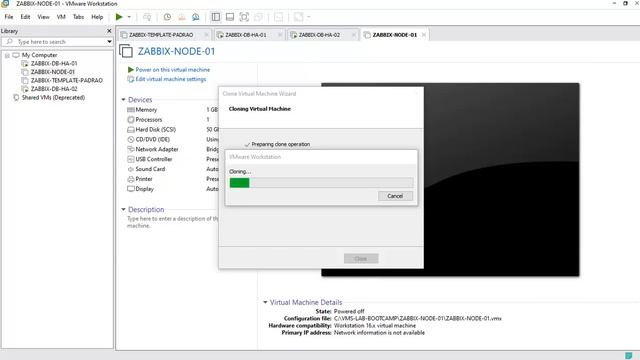Image resolution: width=640 pixels, height=360 pixels.
Task: Click the black VM screen preview thumbnail
Action: coord(450,180)
